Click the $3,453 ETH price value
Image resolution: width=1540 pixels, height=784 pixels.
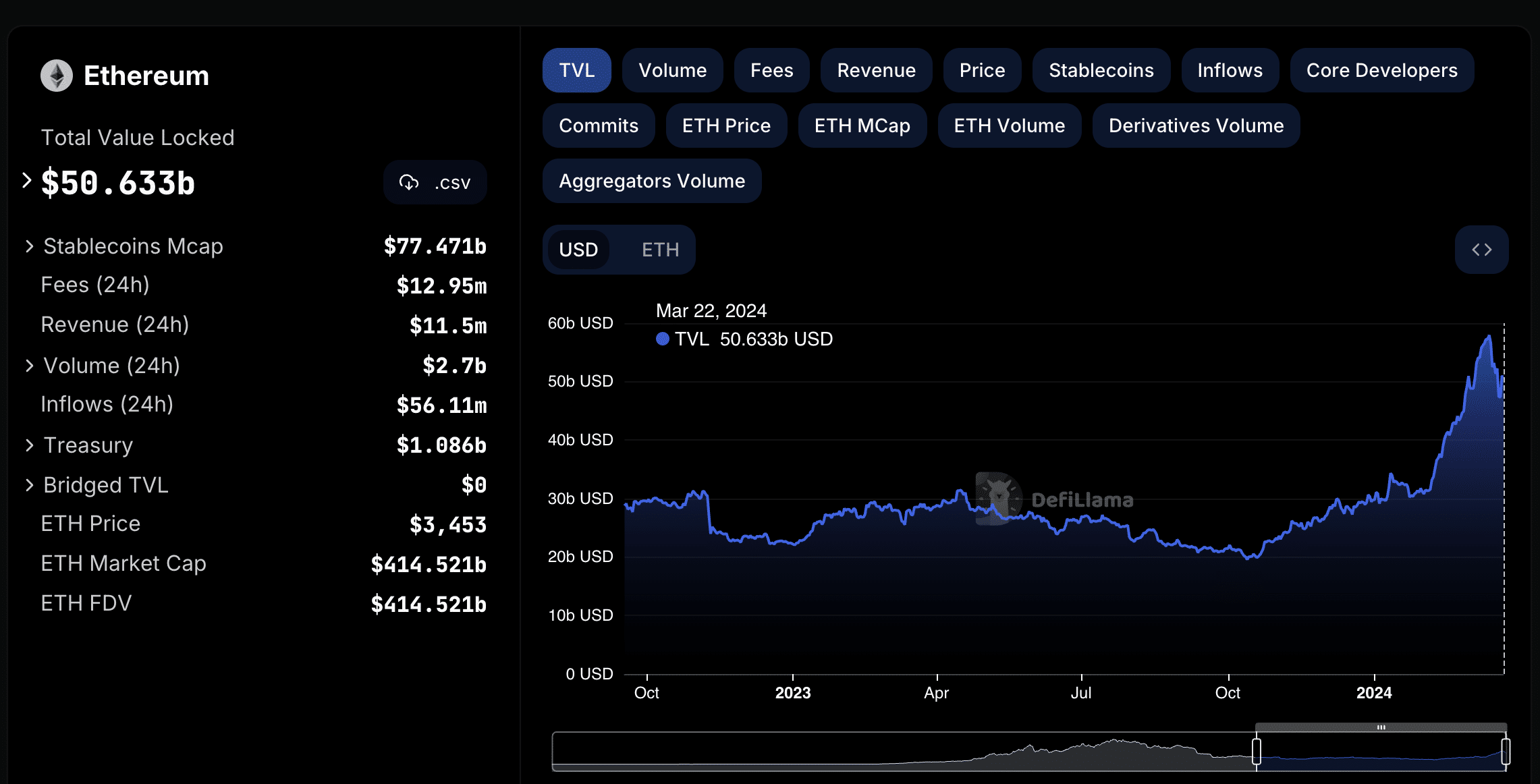[x=448, y=525]
